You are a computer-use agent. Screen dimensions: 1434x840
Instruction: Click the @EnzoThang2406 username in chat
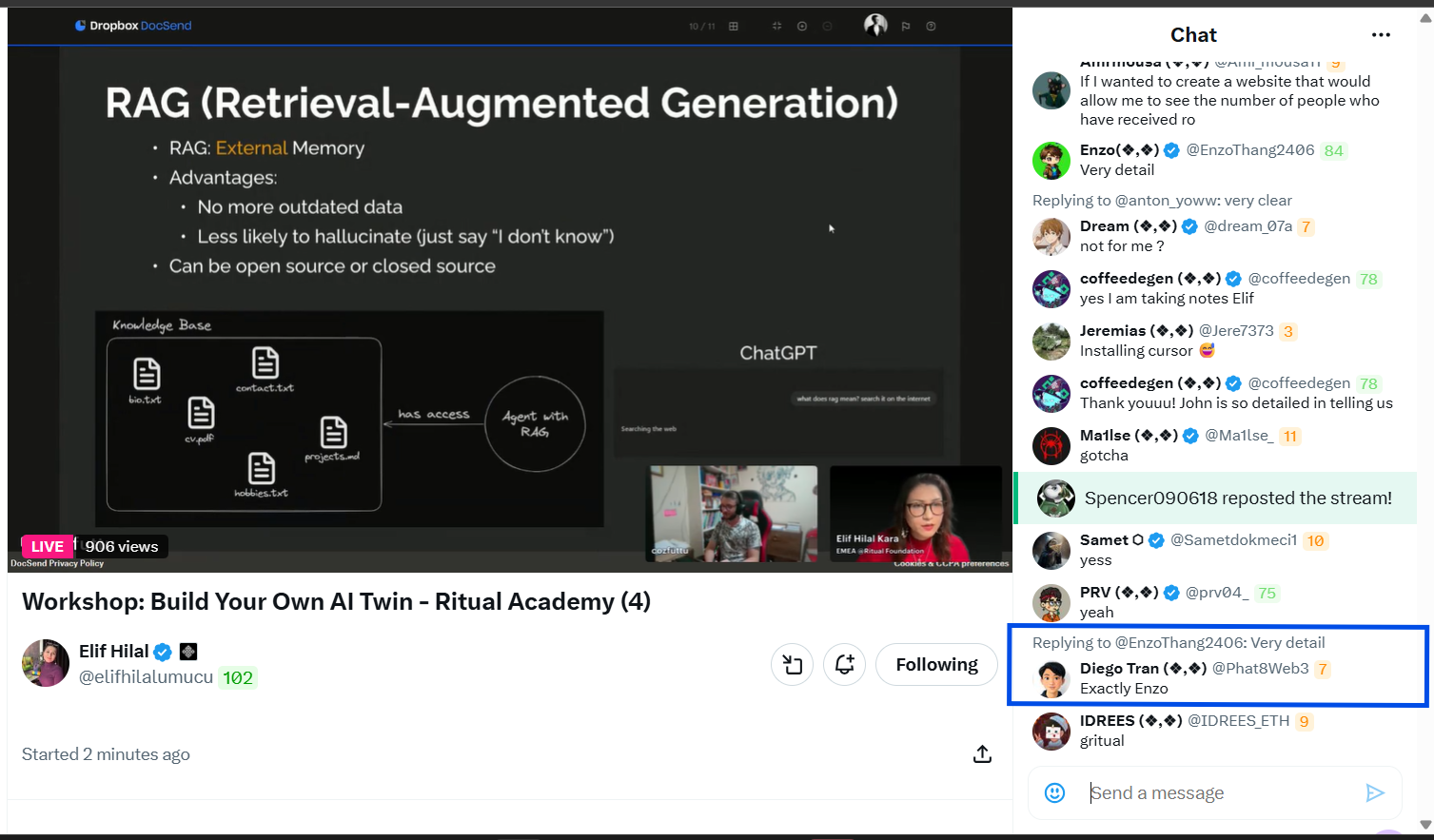click(1249, 150)
